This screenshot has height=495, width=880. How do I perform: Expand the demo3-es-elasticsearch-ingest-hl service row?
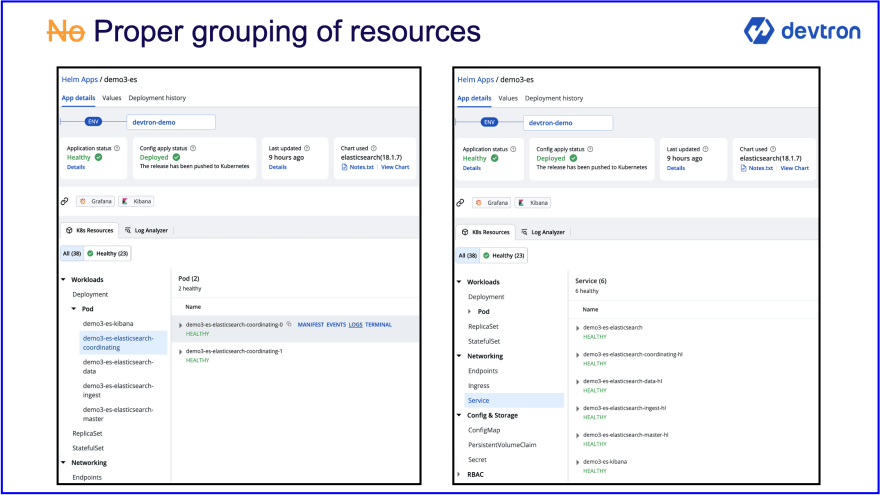coord(578,409)
